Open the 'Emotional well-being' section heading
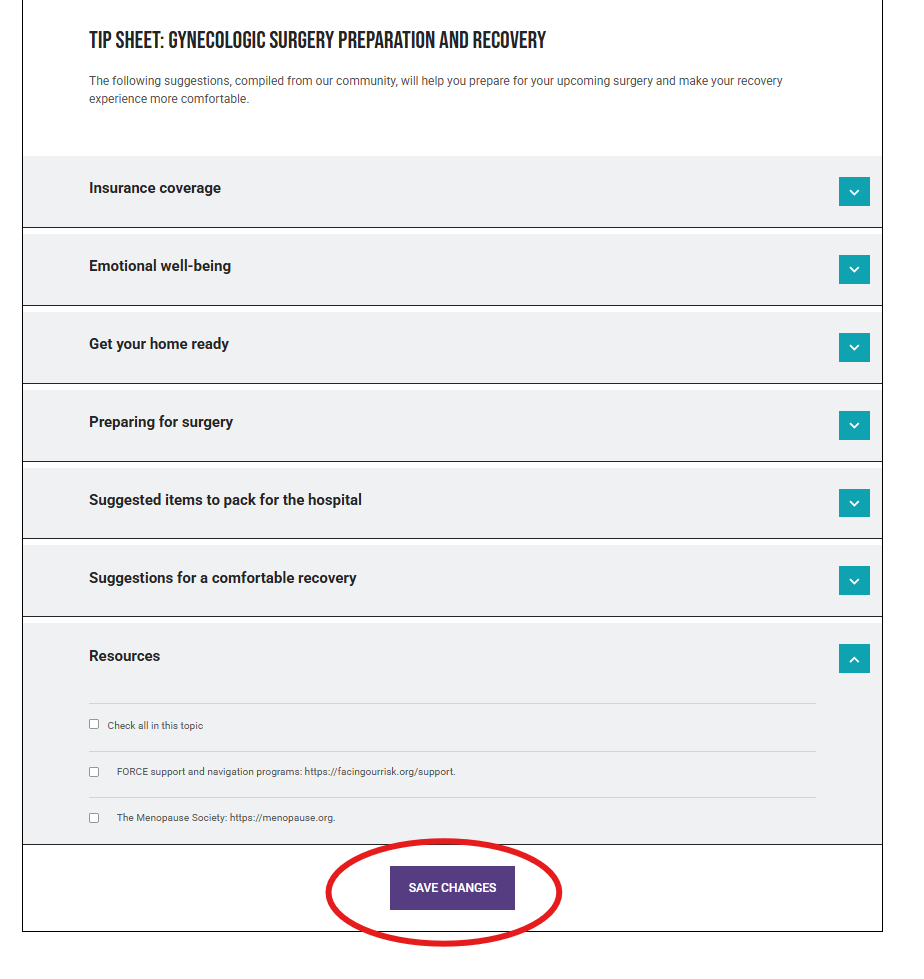924x979 pixels. (160, 266)
